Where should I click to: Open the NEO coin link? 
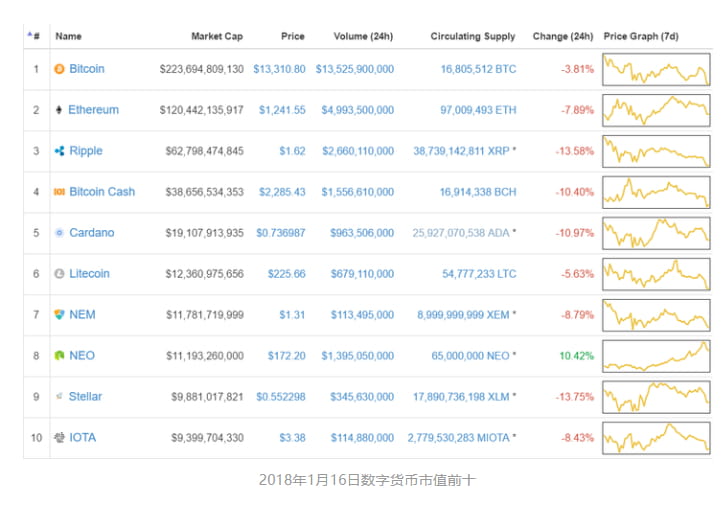coord(82,355)
